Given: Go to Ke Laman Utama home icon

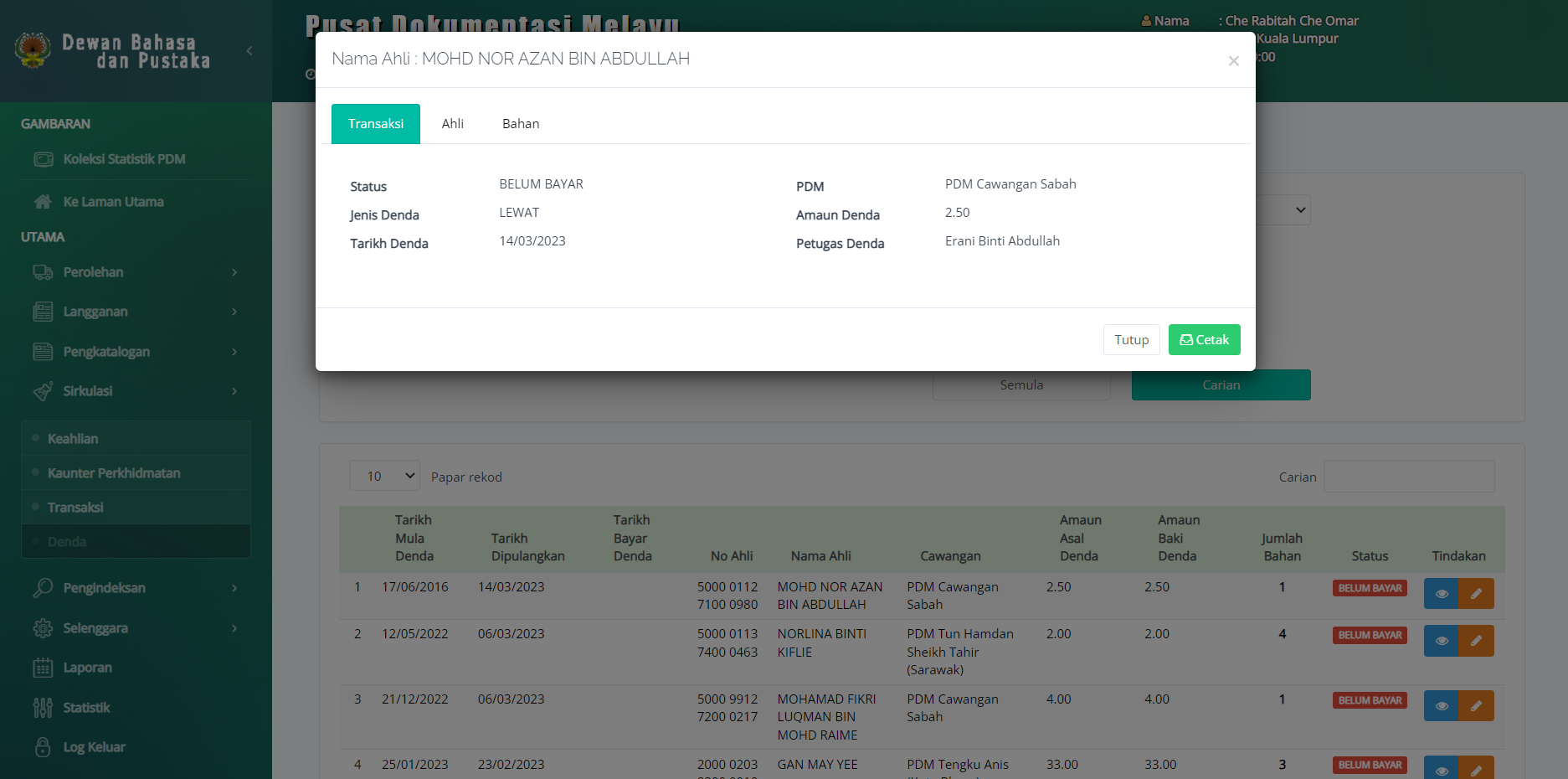Looking at the screenshot, I should click(x=43, y=202).
